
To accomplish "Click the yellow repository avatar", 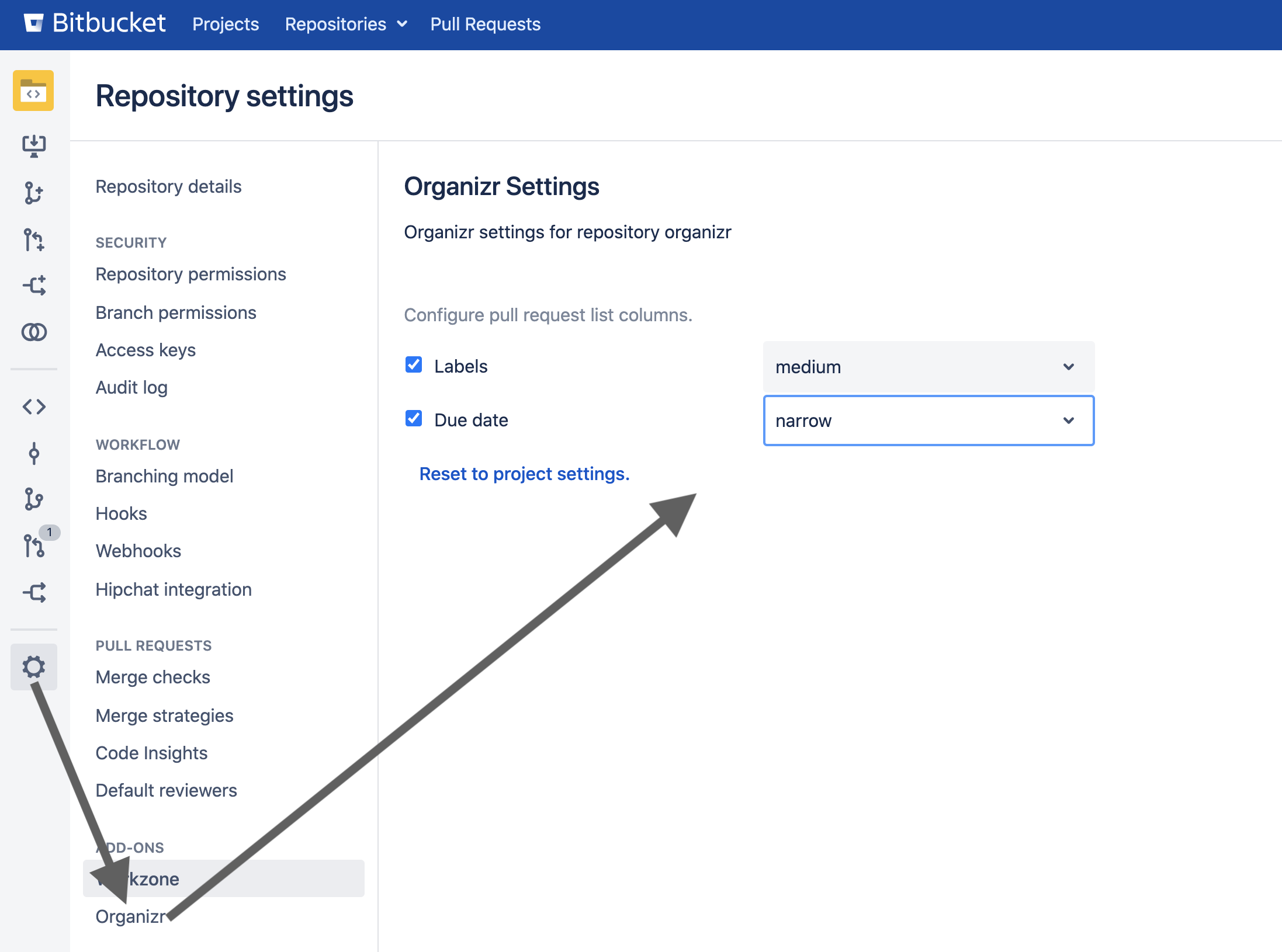I will [33, 91].
